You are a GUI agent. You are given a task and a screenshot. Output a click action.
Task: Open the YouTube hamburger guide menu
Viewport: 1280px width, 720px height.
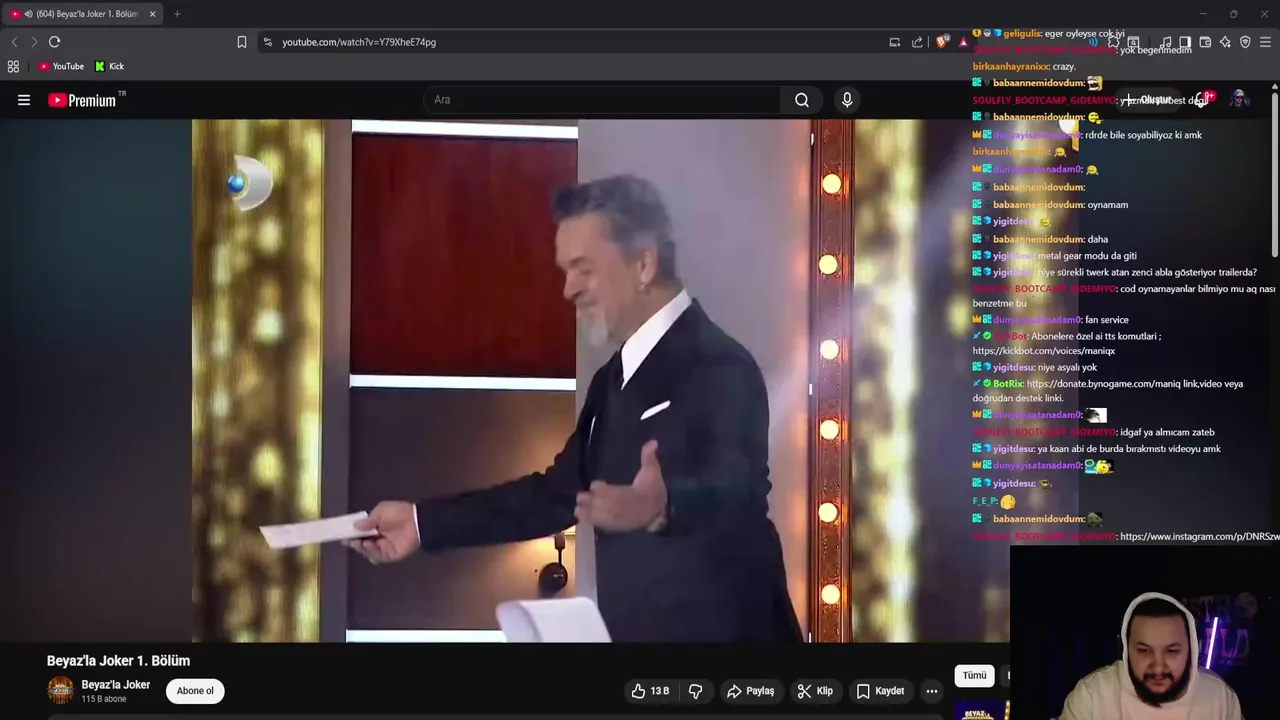pyautogui.click(x=24, y=100)
